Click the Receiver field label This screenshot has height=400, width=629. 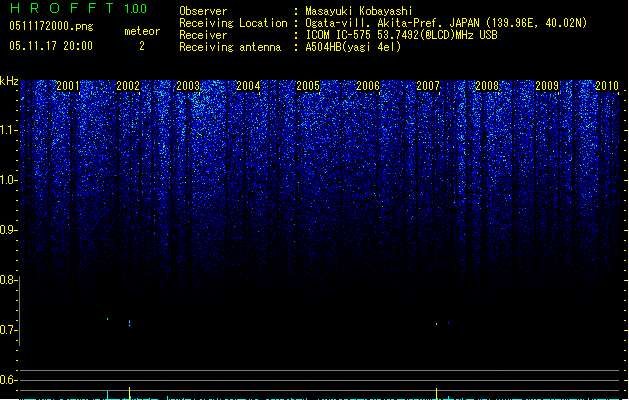pos(203,35)
